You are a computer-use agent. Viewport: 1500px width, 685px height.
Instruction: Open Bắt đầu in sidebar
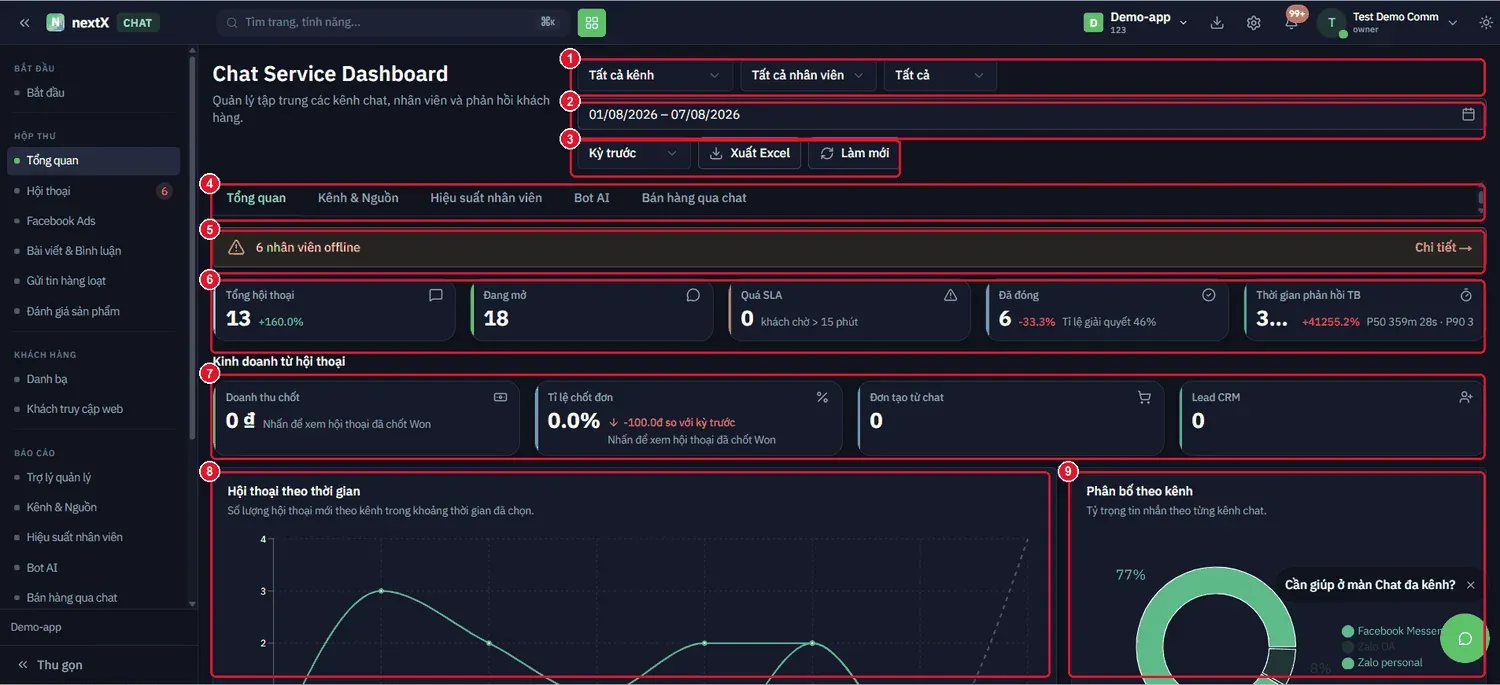tap(93, 92)
